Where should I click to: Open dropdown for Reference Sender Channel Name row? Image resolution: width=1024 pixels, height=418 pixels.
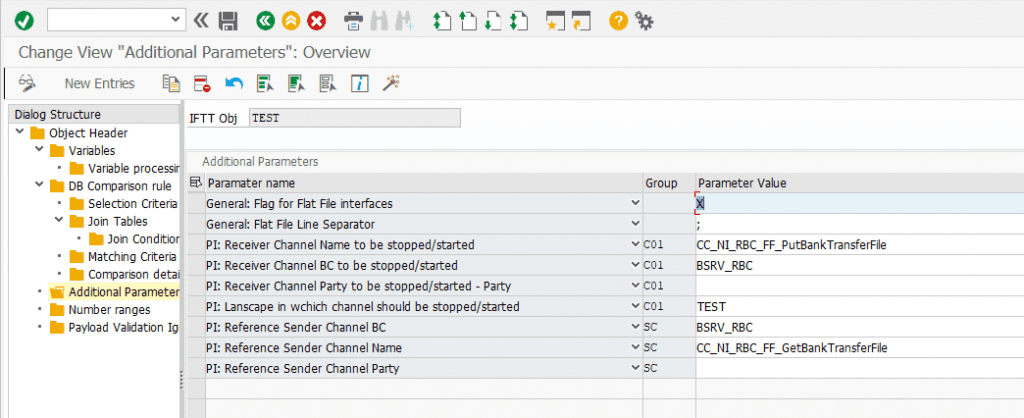635,347
